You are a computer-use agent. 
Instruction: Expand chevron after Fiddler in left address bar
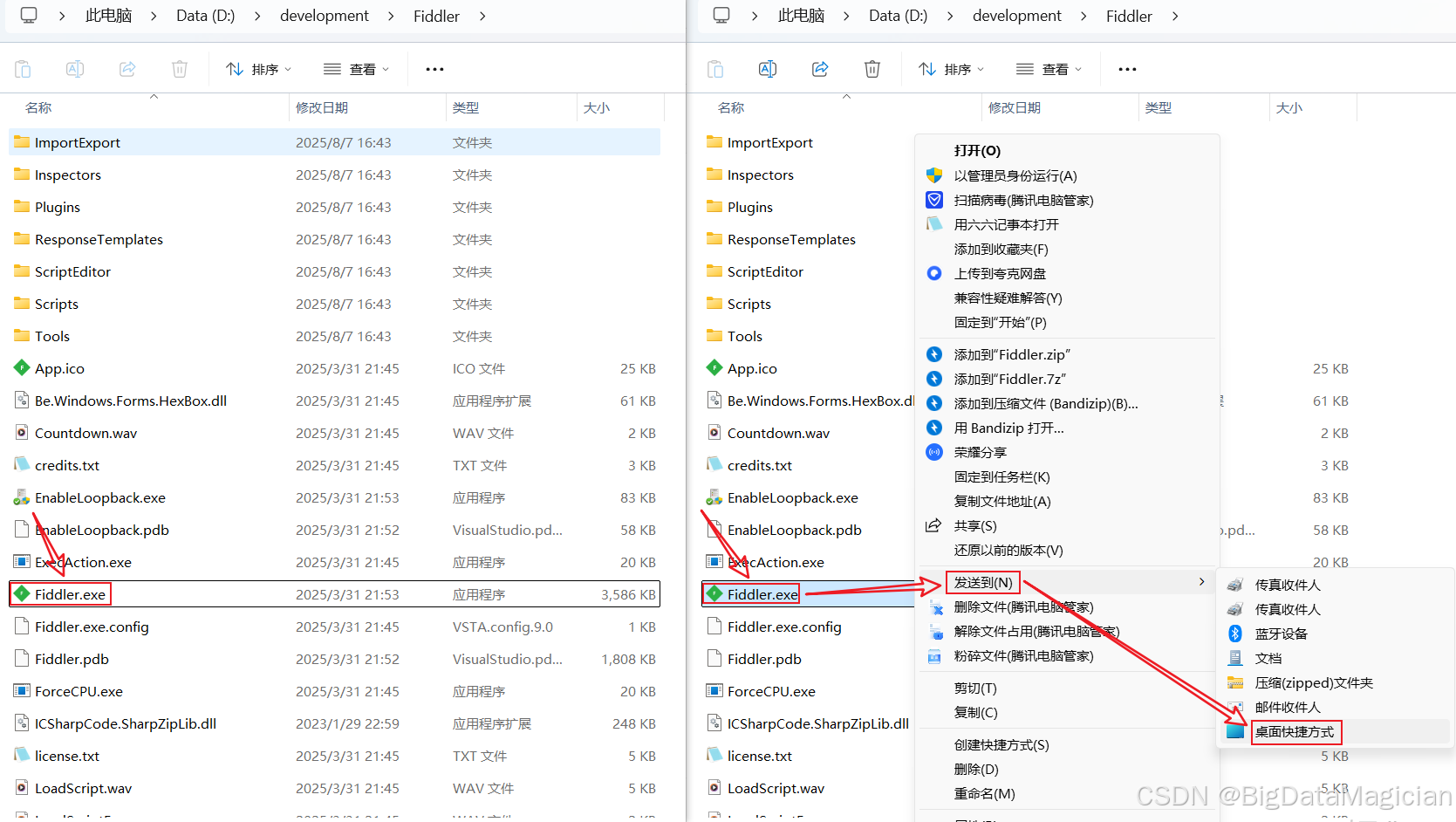coord(482,16)
